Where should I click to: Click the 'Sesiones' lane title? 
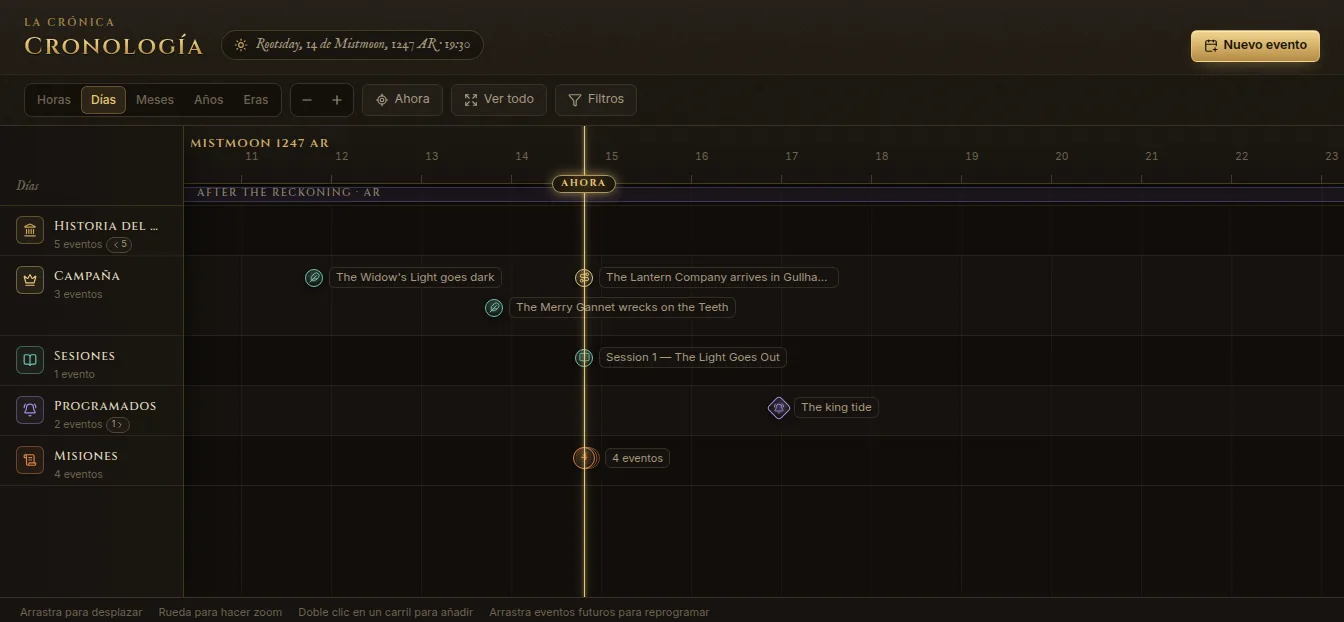coord(84,356)
